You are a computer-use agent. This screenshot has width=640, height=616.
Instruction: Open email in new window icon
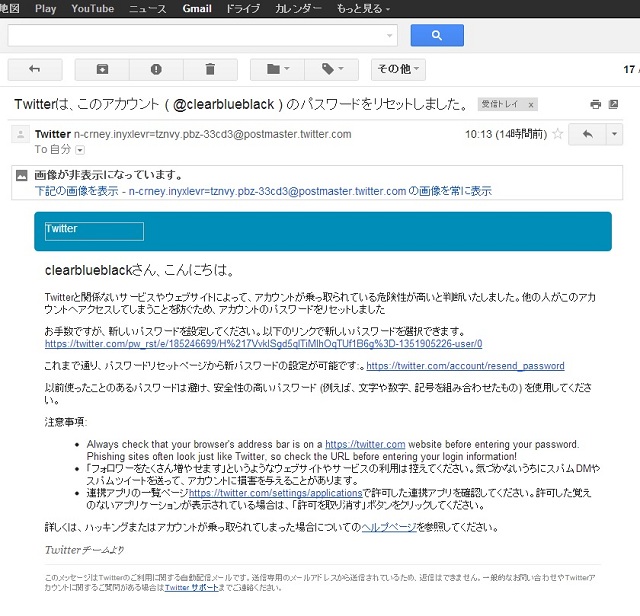[x=613, y=105]
